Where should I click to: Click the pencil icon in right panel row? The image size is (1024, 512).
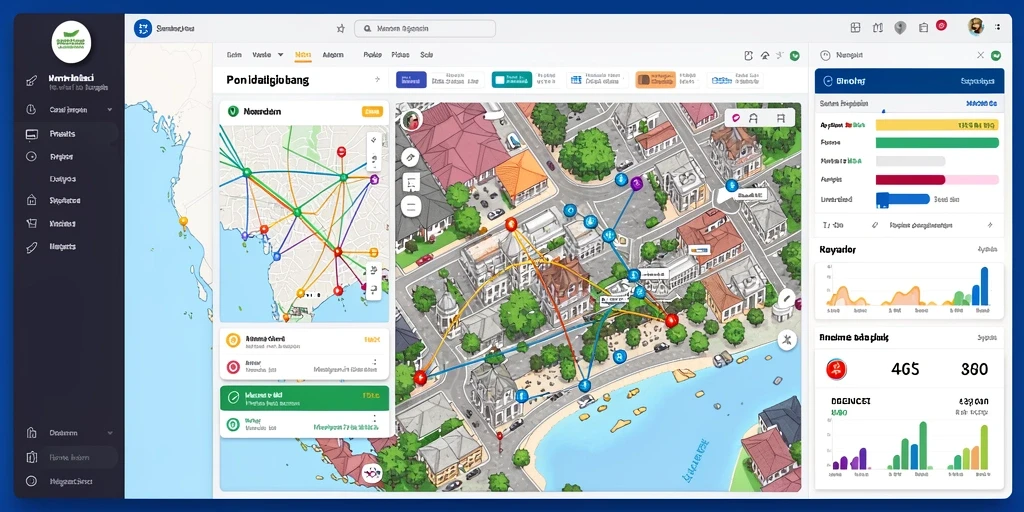tap(875, 225)
